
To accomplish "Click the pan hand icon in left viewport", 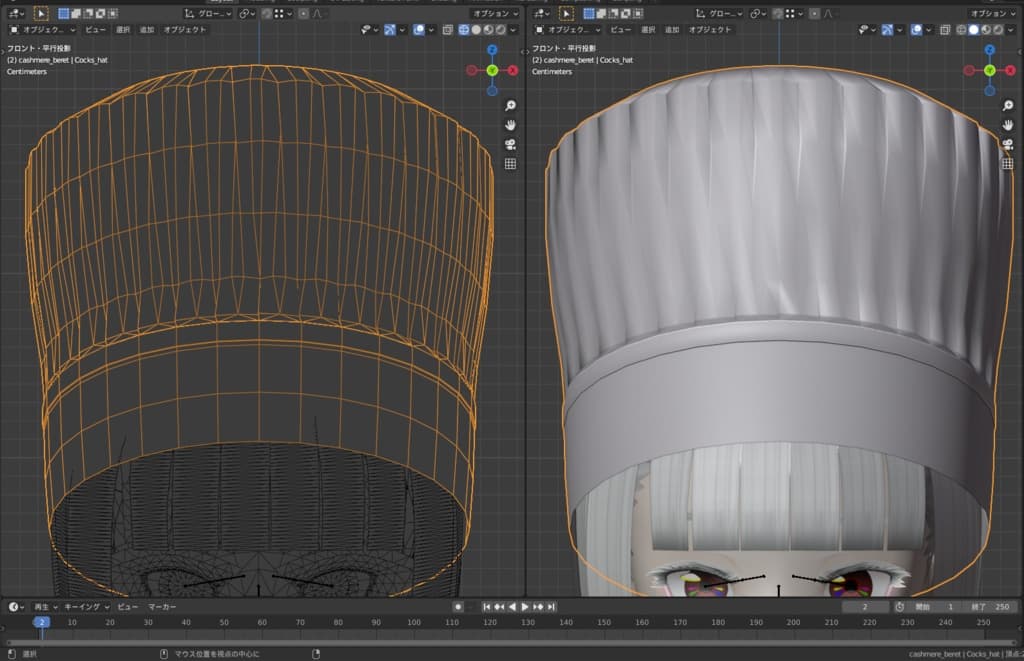I will click(x=510, y=125).
